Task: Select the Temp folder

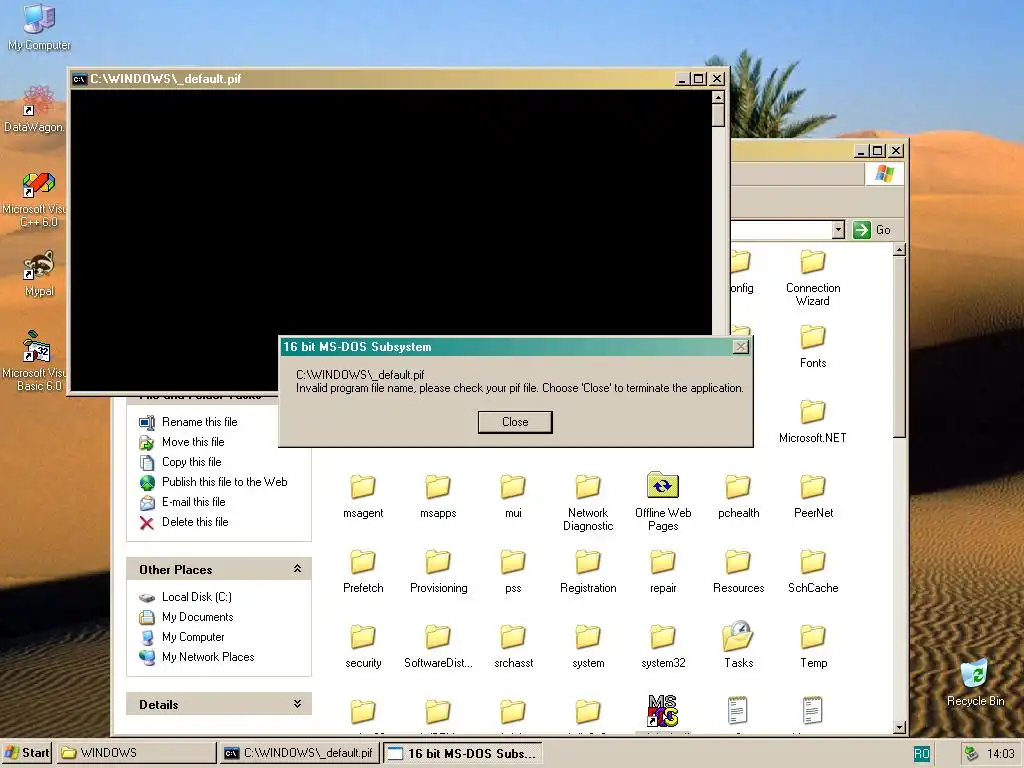Action: 813,647
